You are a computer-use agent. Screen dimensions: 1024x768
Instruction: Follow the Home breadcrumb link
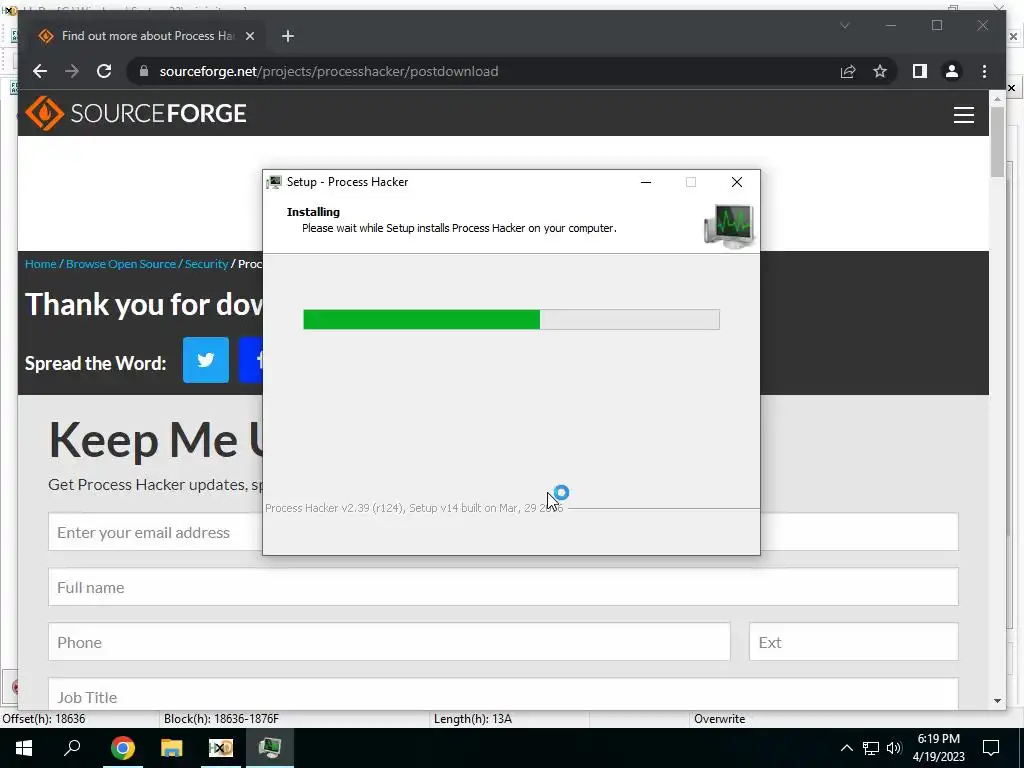coord(40,264)
